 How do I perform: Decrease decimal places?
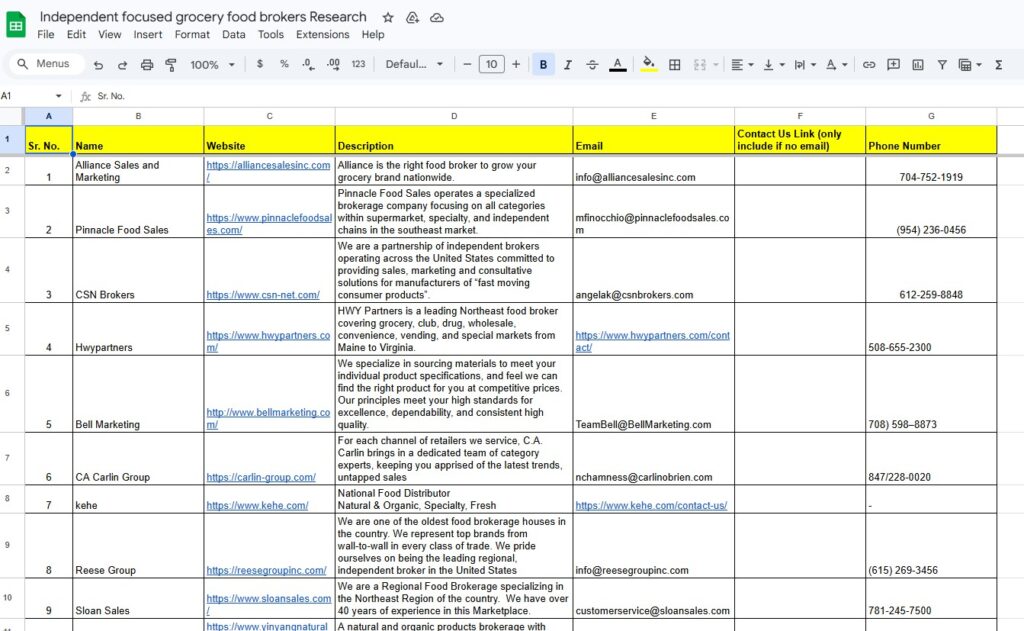308,64
